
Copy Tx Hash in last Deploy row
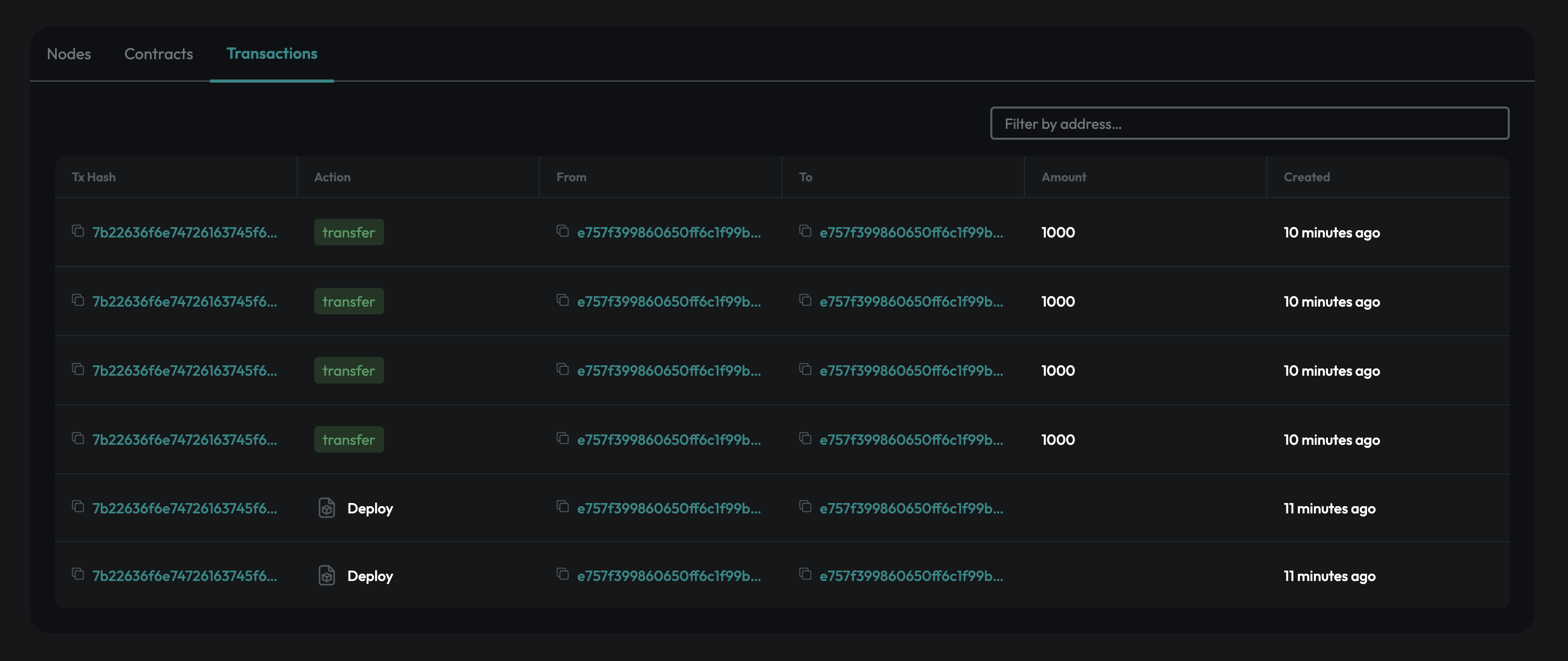click(x=78, y=574)
